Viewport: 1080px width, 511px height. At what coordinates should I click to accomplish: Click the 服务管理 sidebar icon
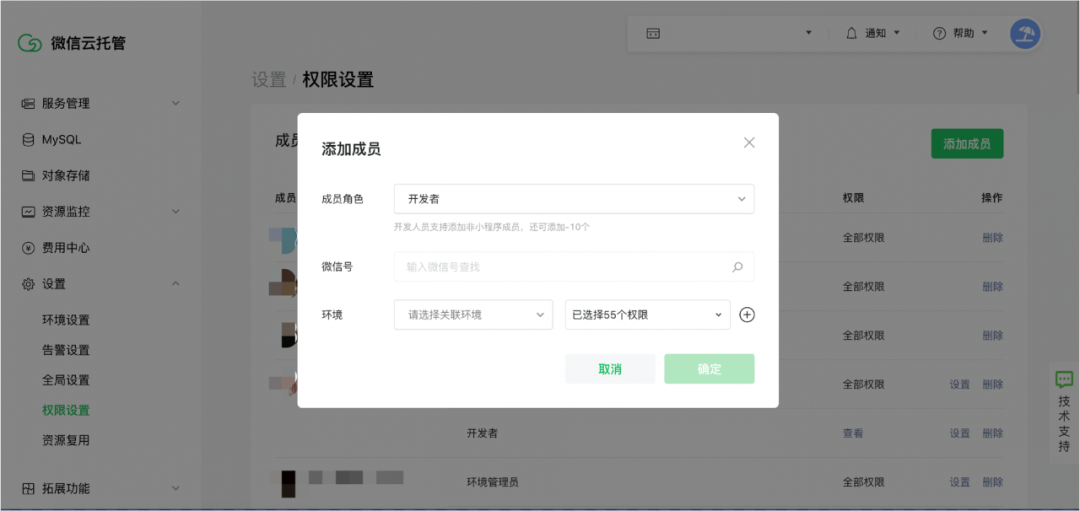point(28,103)
